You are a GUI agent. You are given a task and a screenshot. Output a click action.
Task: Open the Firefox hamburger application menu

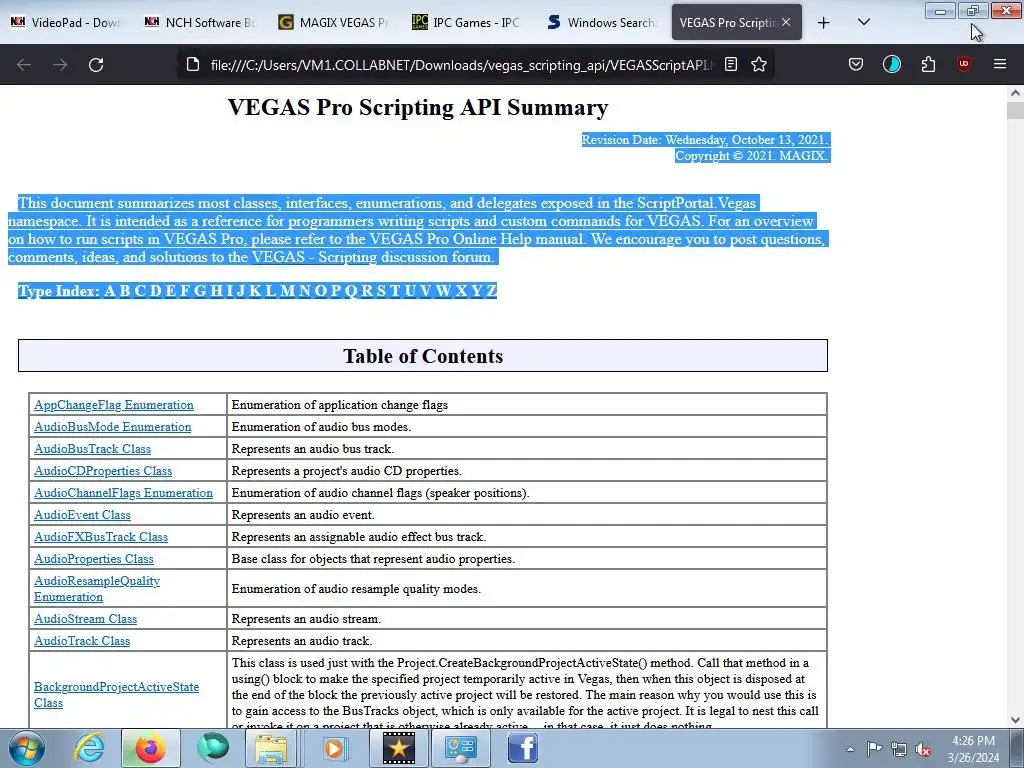click(999, 64)
